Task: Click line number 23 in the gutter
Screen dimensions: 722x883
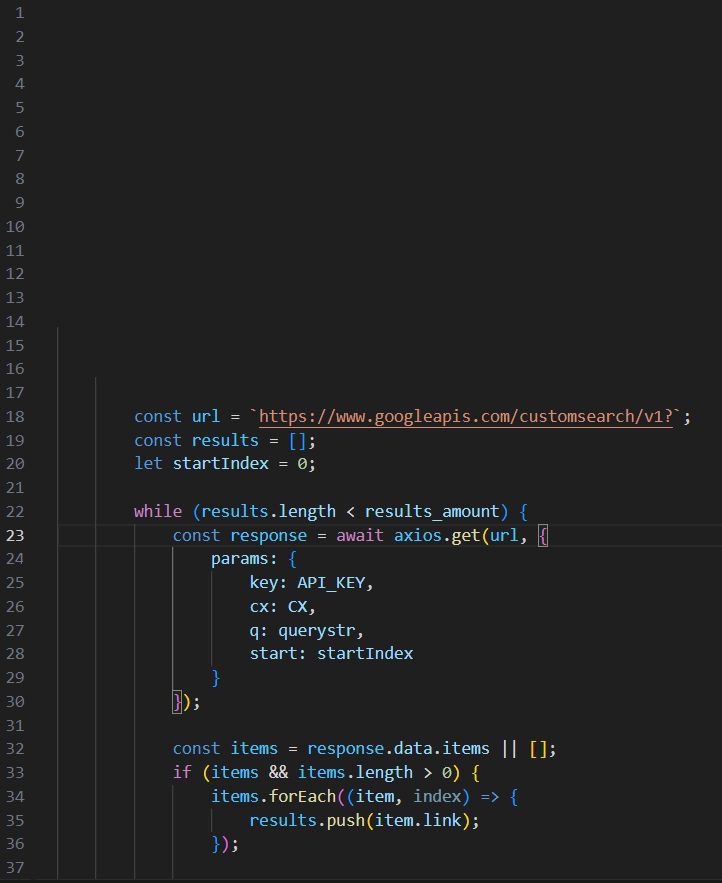Action: click(x=16, y=536)
